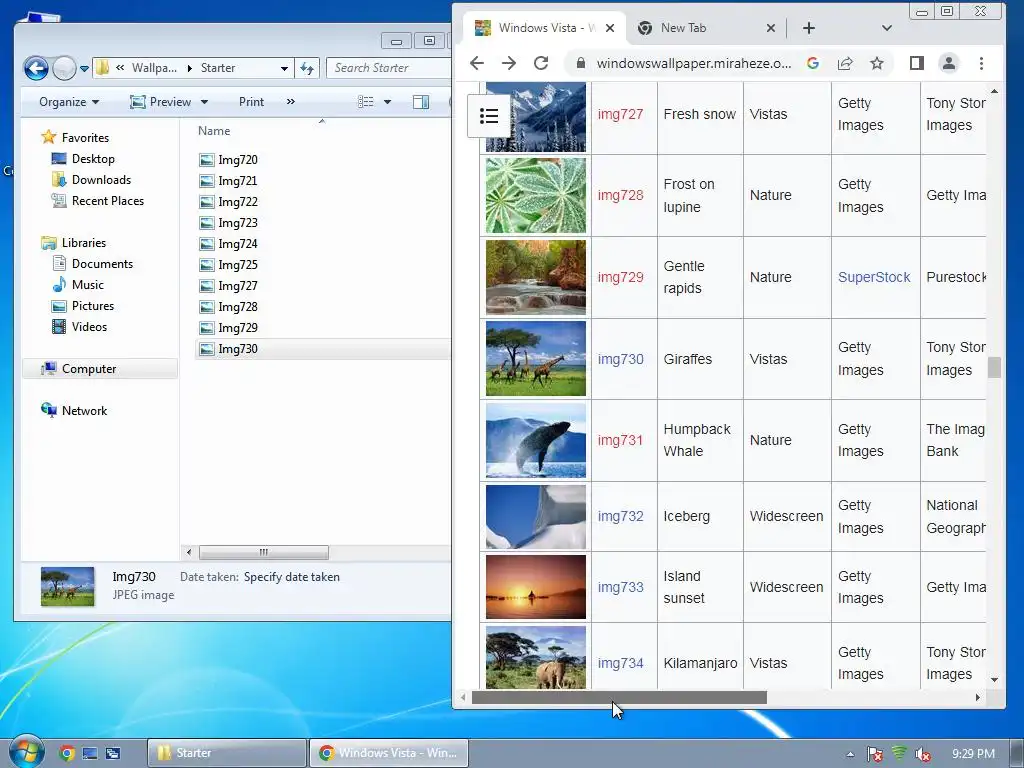The image size is (1024, 768).
Task: Click the Chrome address bar URL
Action: coord(694,63)
